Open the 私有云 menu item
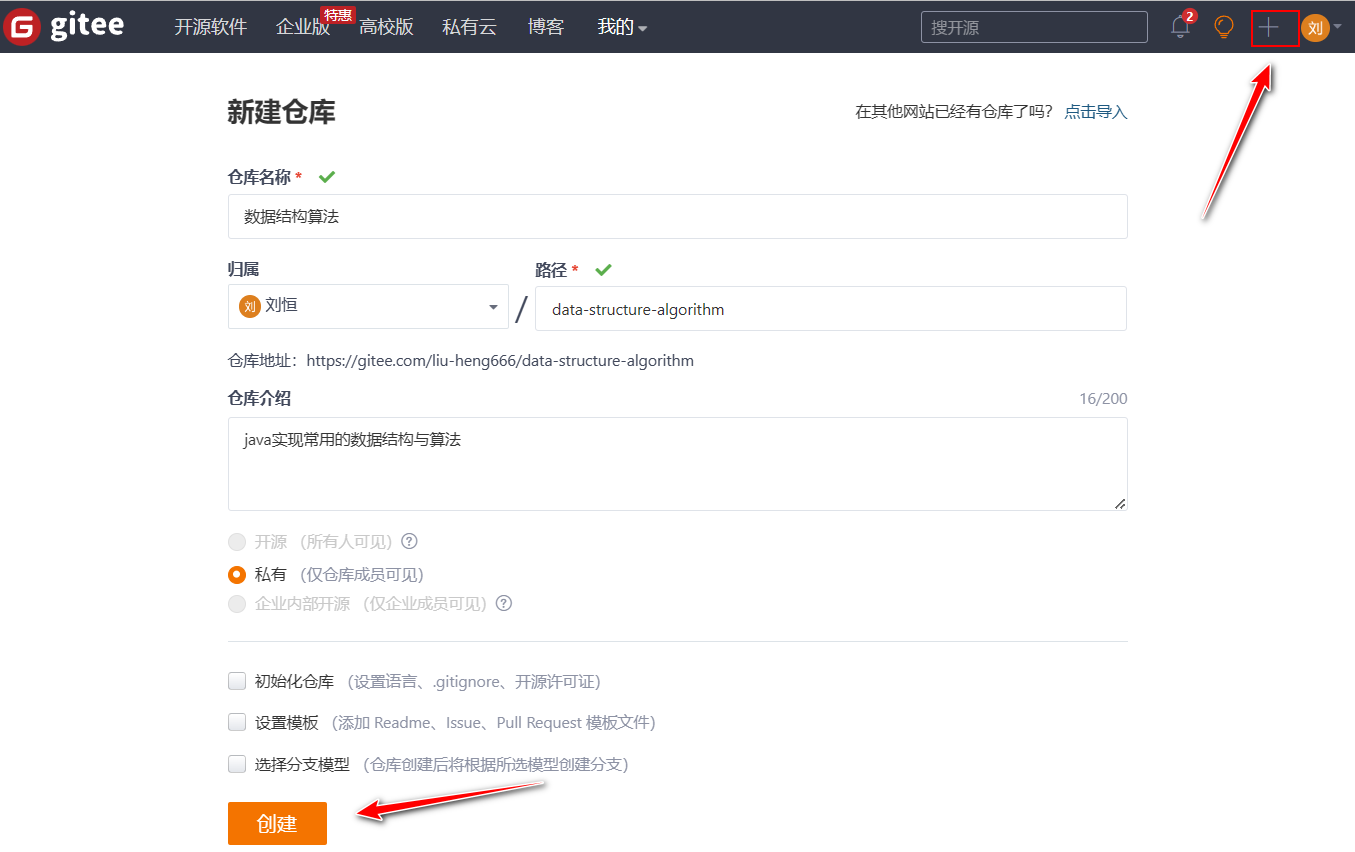 coord(469,27)
